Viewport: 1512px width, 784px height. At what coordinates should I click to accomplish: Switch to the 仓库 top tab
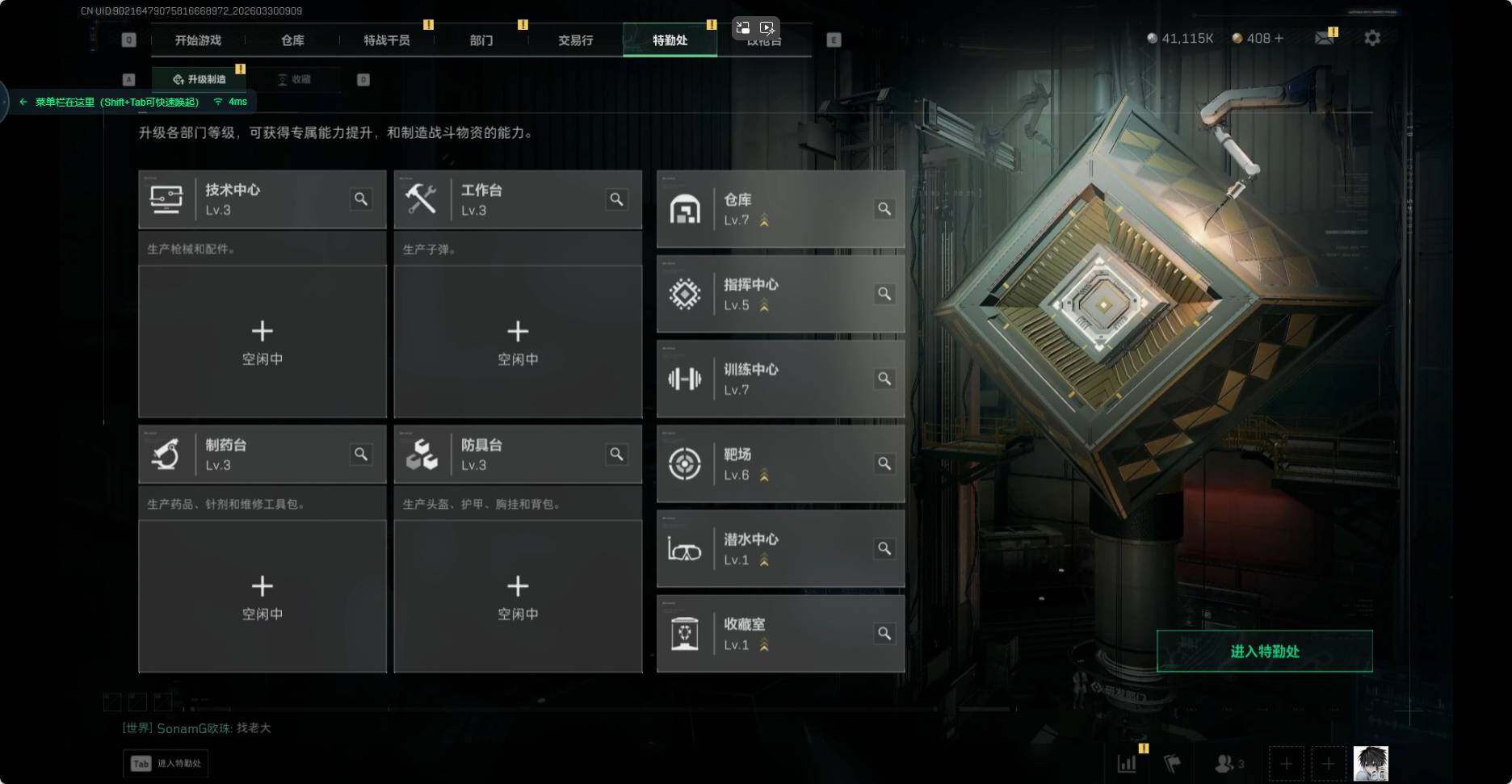(292, 40)
